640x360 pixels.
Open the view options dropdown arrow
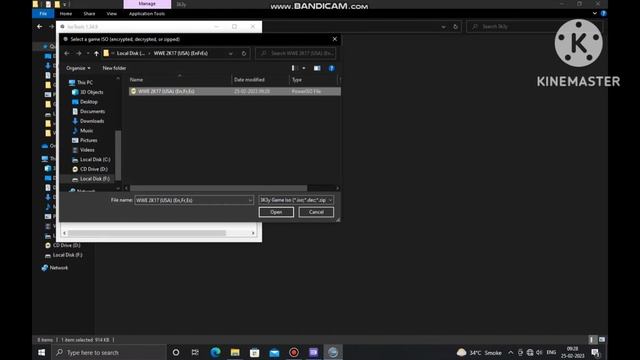[304, 68]
